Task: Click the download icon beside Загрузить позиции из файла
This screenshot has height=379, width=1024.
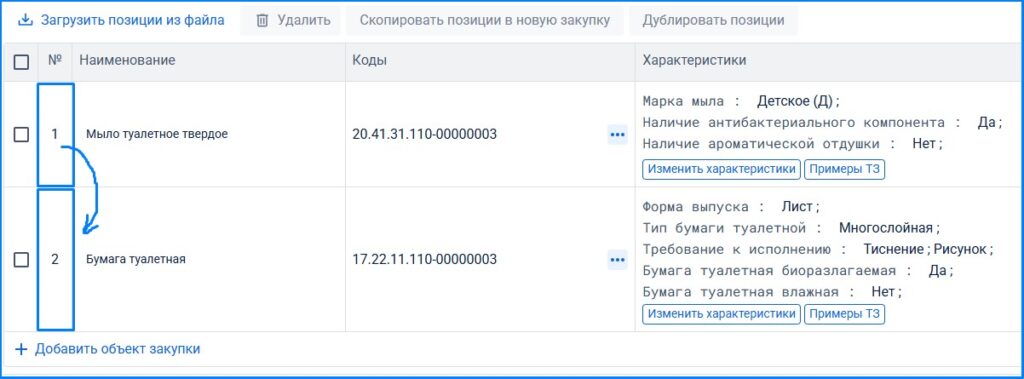Action: point(25,20)
